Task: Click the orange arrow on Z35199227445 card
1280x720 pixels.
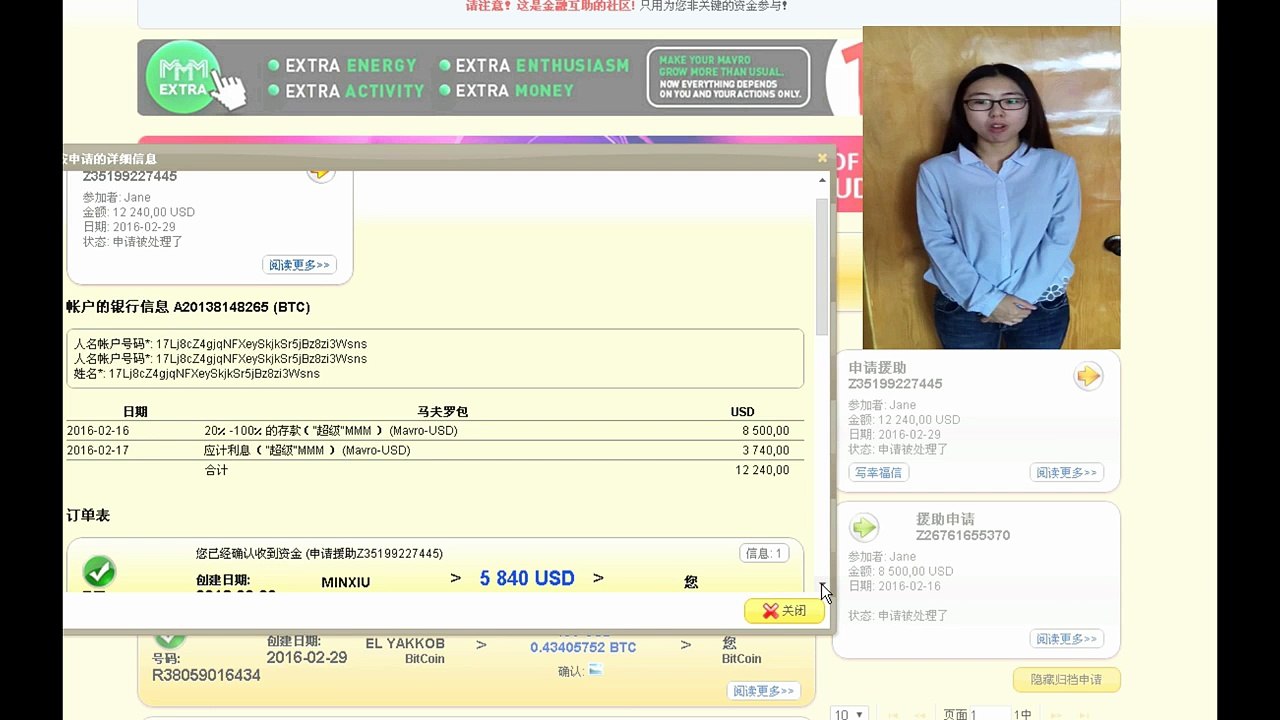Action: [1088, 376]
